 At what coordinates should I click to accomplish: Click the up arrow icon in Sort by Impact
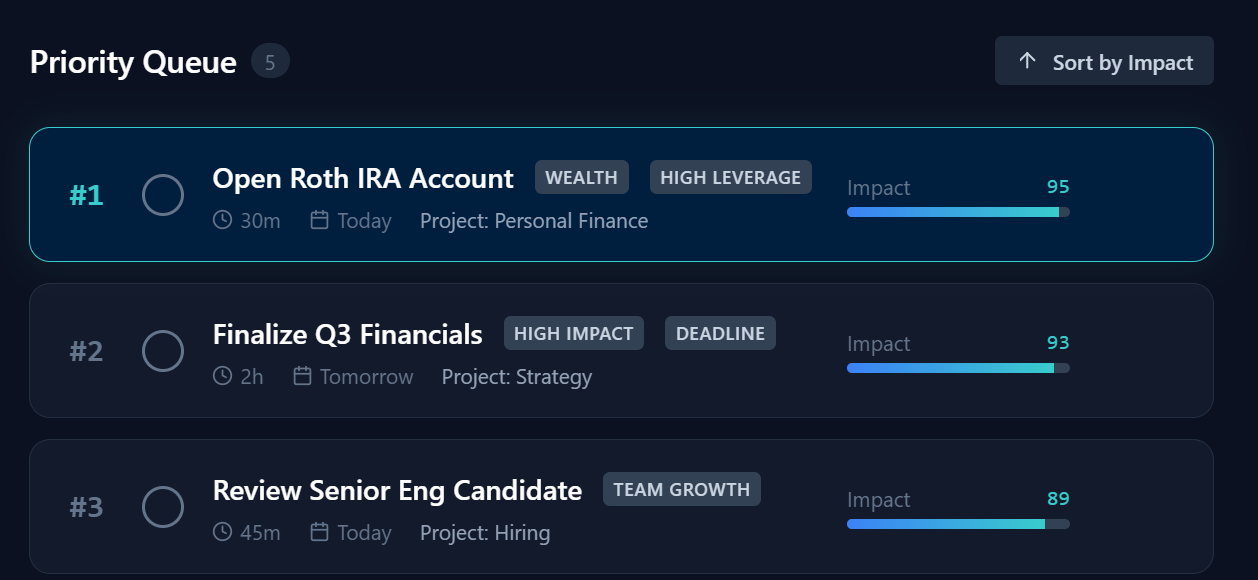click(x=1027, y=61)
